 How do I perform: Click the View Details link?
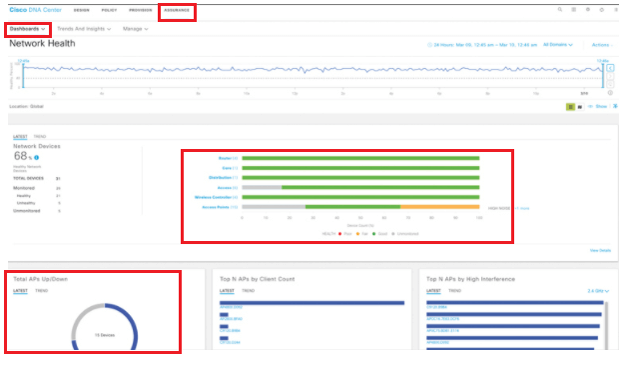pyautogui.click(x=600, y=251)
